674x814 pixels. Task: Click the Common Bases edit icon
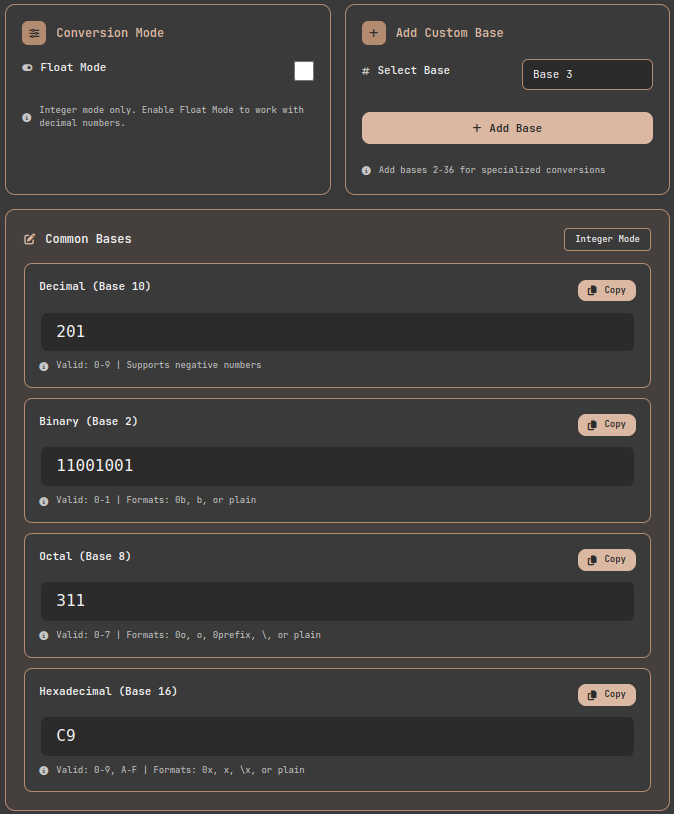tap(30, 239)
